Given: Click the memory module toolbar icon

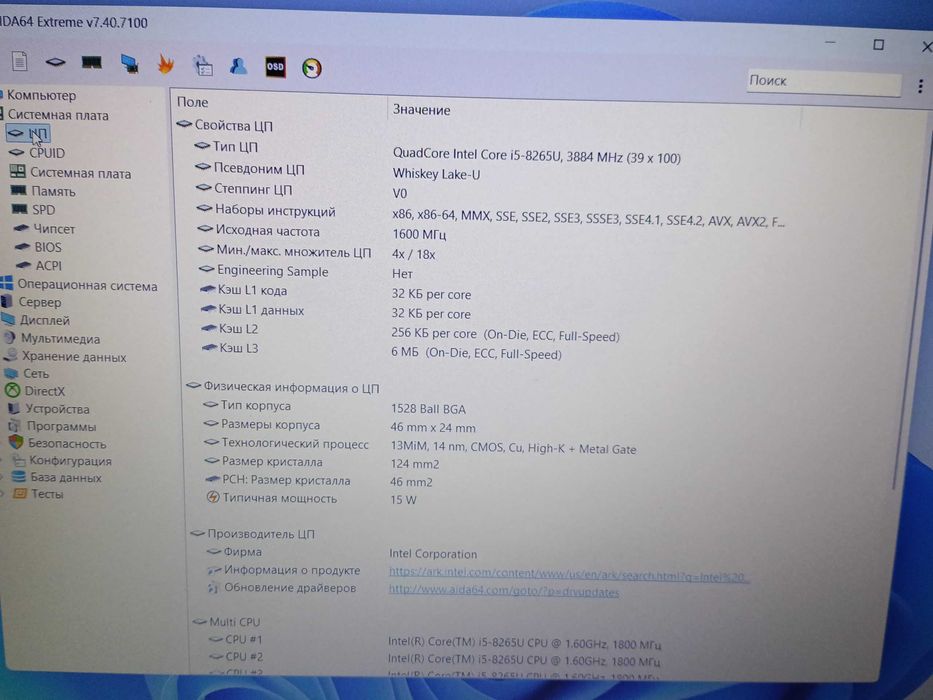Looking at the screenshot, I should 91,62.
